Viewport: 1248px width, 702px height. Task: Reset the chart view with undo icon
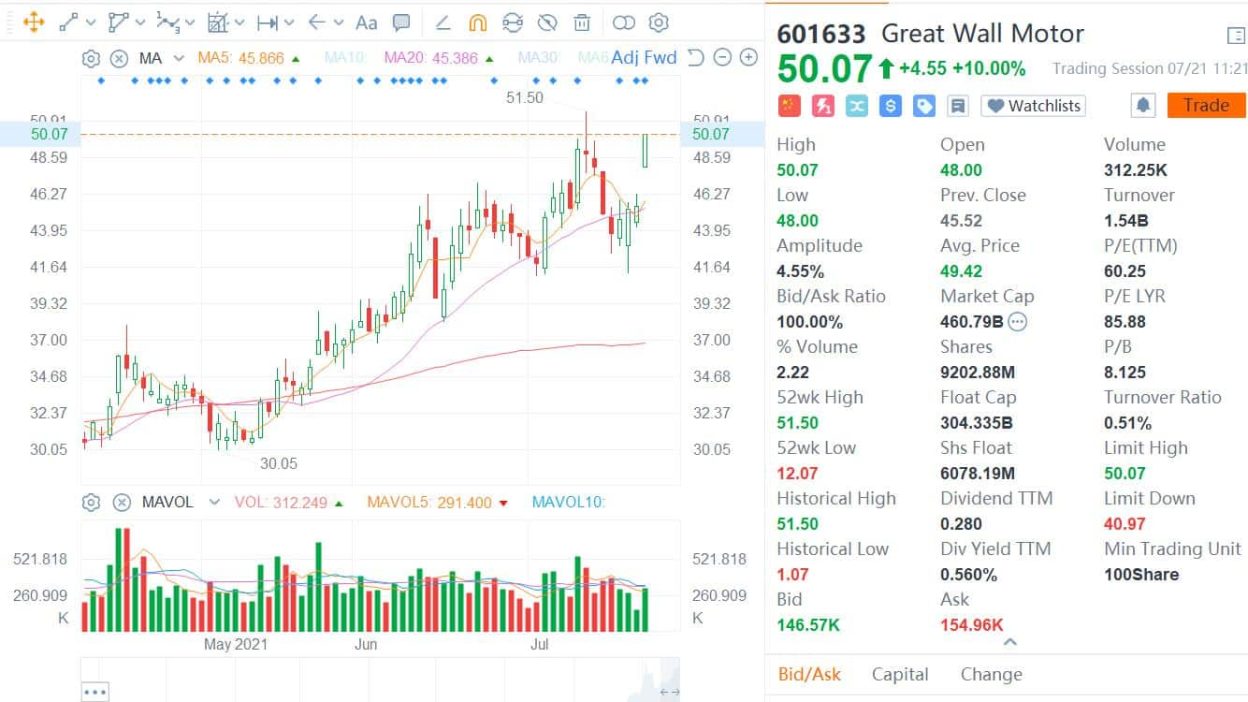[x=697, y=57]
